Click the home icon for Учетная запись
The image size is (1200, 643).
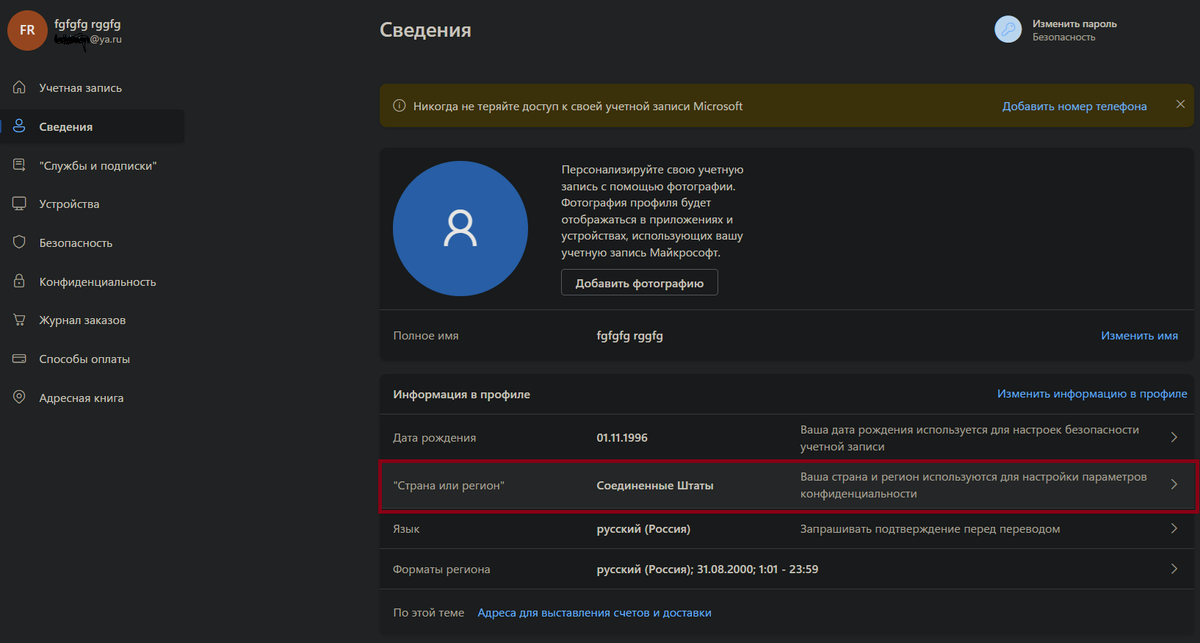[19, 88]
